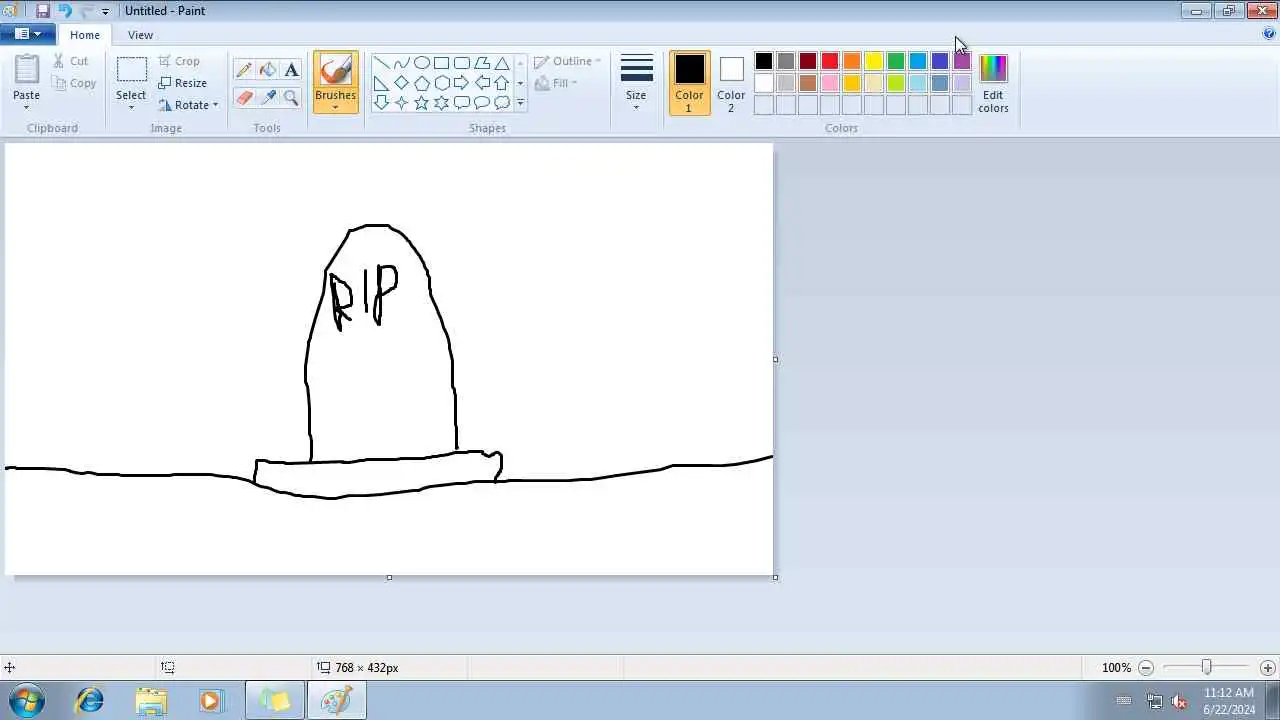Choose the Polygon shape
Screen dimensions: 1280x720
(481, 63)
